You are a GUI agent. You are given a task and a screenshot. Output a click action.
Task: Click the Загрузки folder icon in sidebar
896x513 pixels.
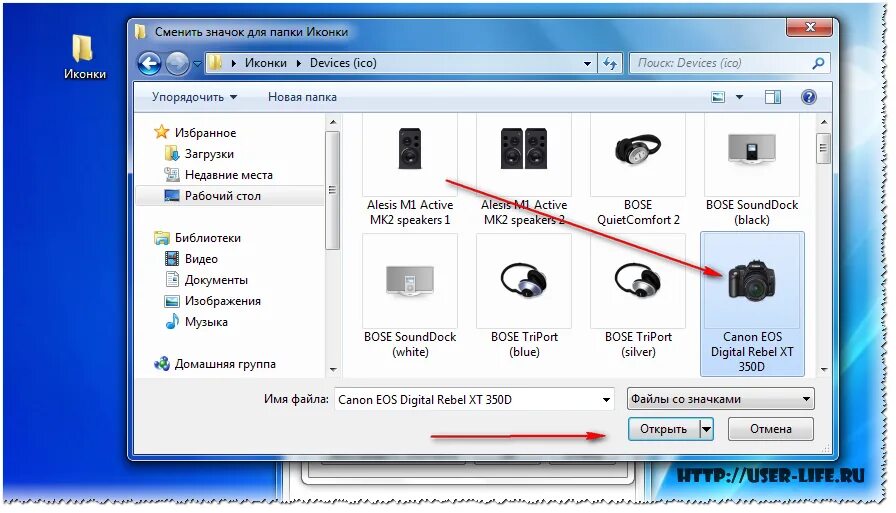coord(171,153)
